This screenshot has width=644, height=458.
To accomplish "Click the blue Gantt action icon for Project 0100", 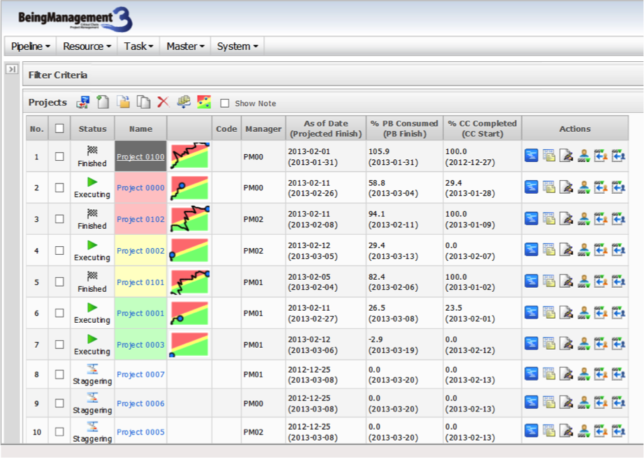I will (531, 156).
